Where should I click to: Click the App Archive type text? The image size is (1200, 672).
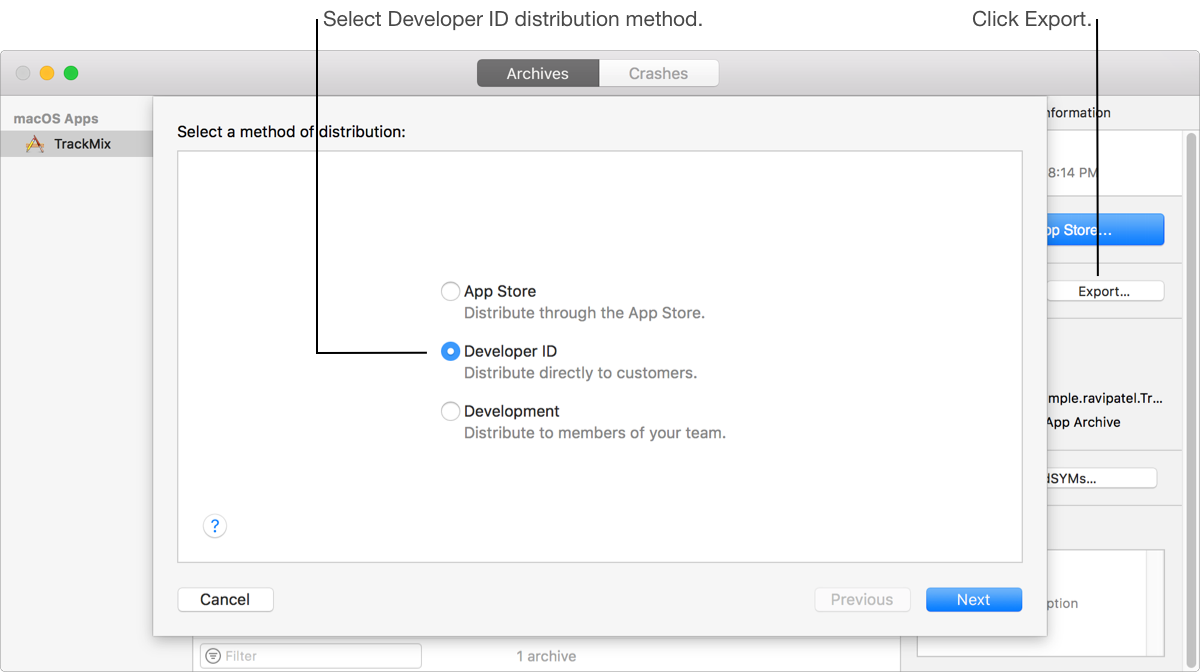[x=1083, y=422]
